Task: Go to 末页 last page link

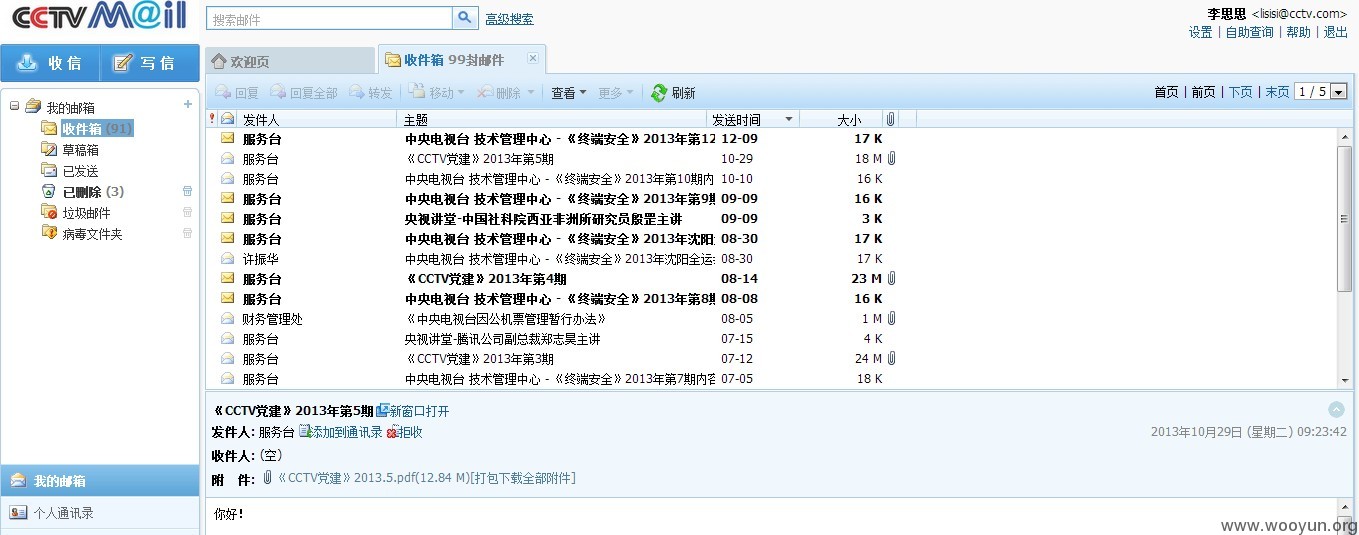Action: tap(1277, 92)
